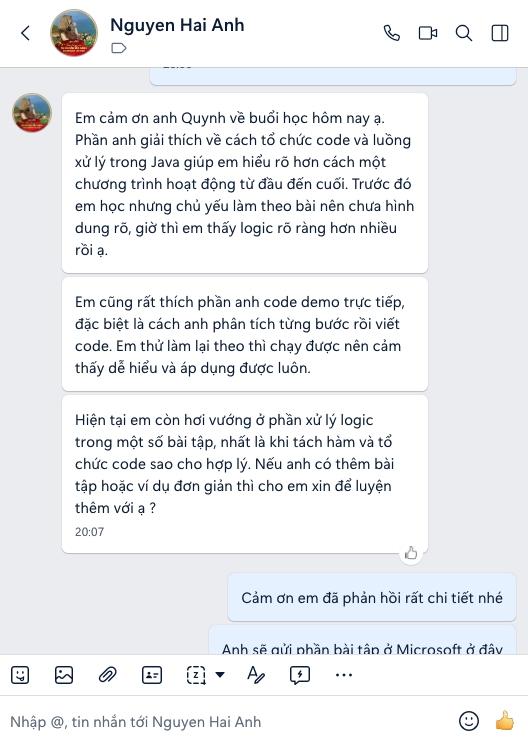Open the label tag under contact name
528x741 pixels.
coord(119,48)
